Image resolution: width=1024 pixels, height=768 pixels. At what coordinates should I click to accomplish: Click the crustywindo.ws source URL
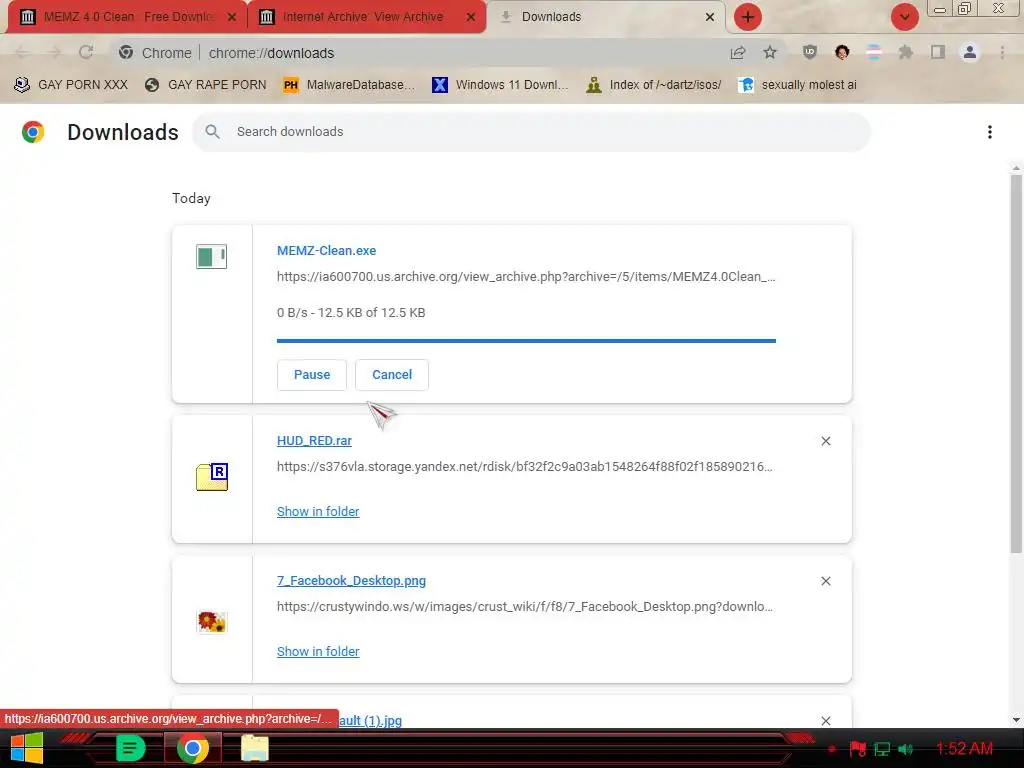524,607
